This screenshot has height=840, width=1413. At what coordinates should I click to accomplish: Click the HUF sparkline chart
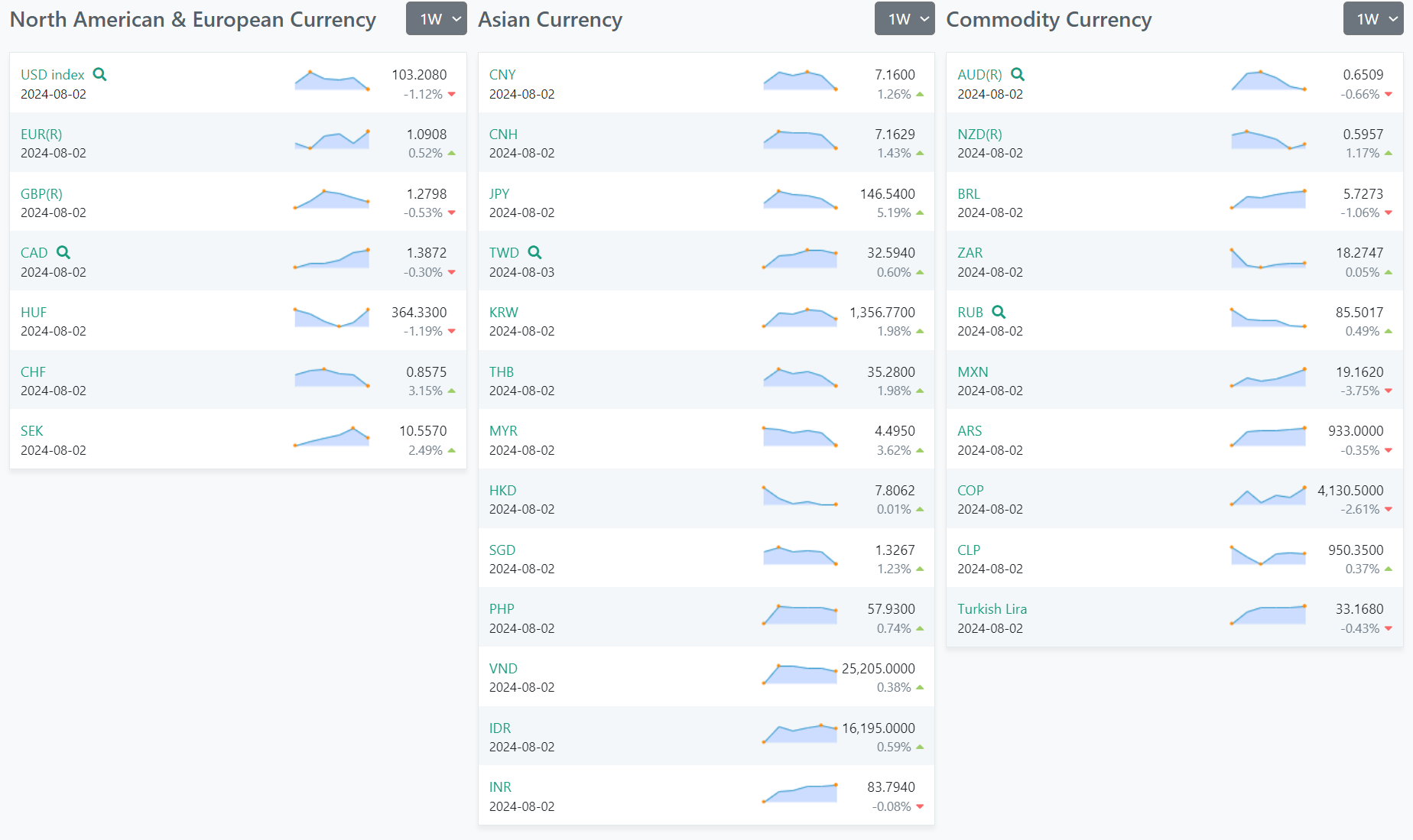[332, 317]
